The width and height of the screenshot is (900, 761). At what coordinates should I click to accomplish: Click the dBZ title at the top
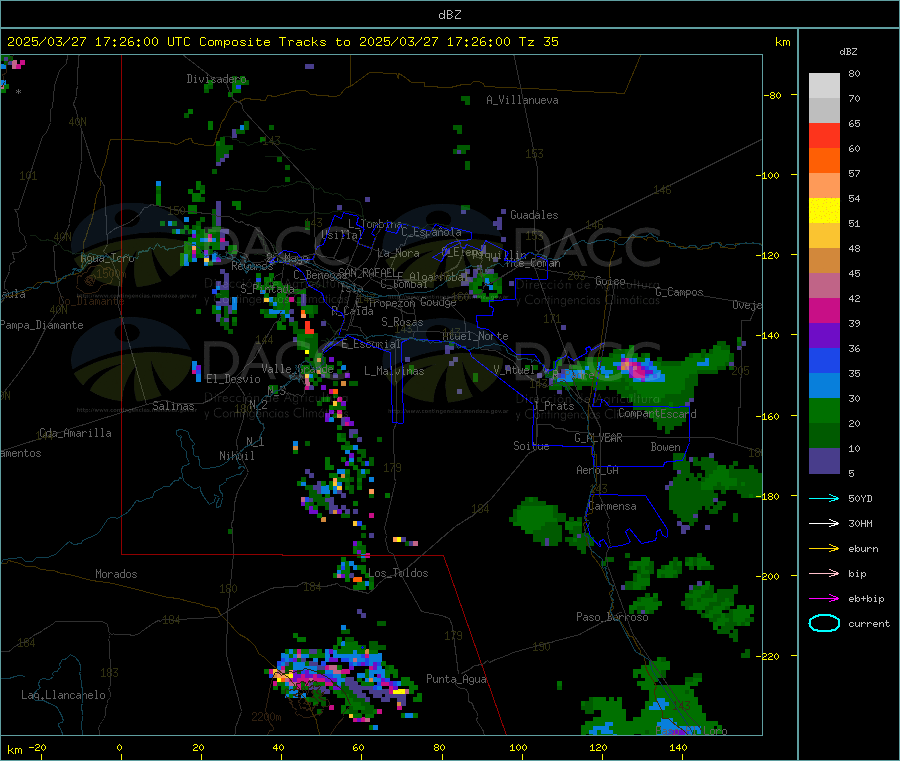click(449, 15)
